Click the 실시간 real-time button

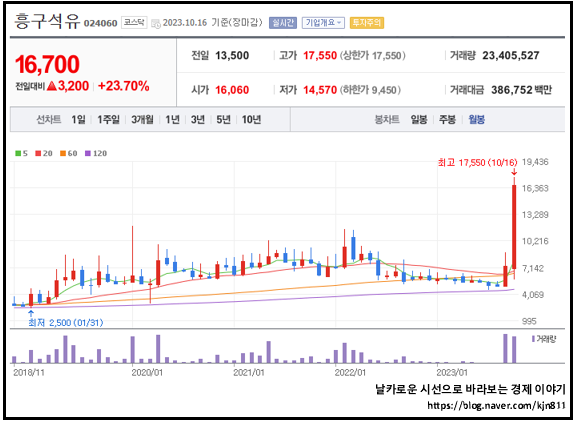click(x=283, y=23)
